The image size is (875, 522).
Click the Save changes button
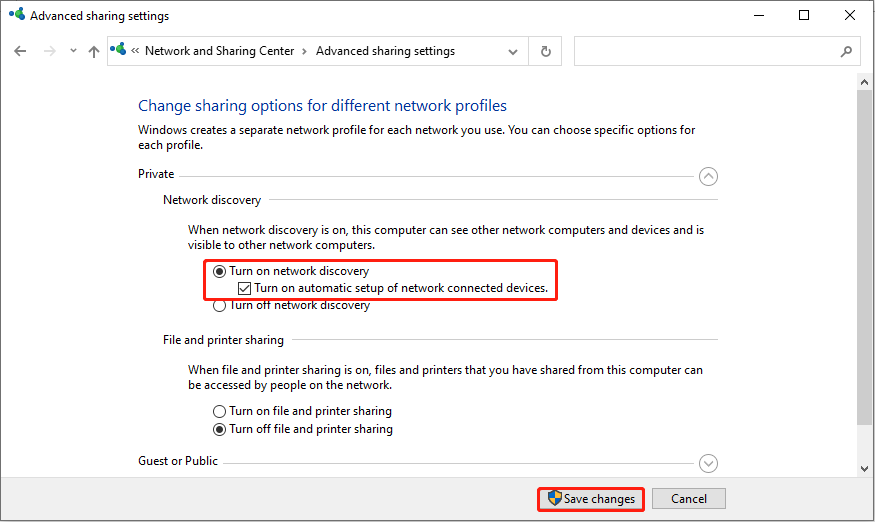592,499
